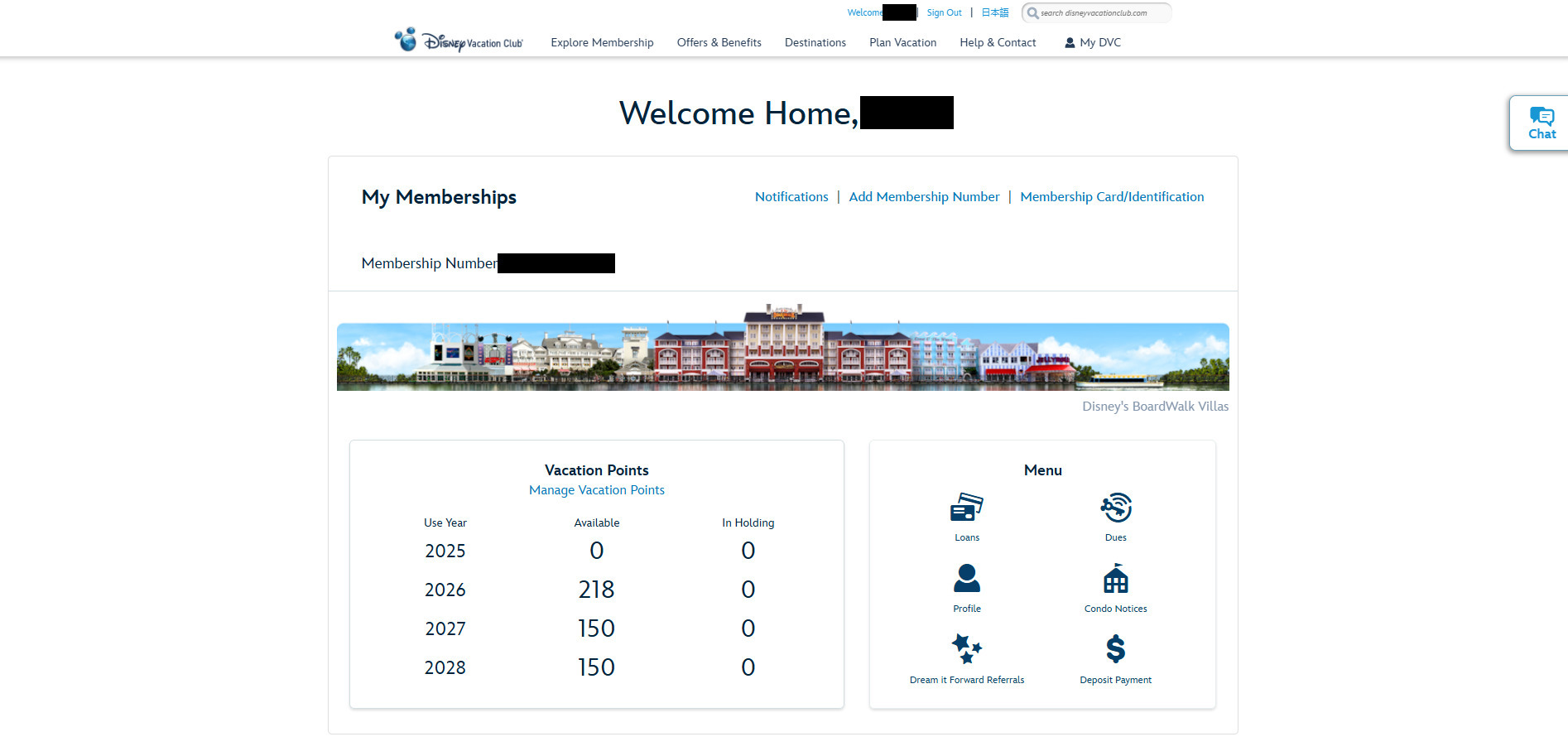Open the Notifications link

pos(791,196)
